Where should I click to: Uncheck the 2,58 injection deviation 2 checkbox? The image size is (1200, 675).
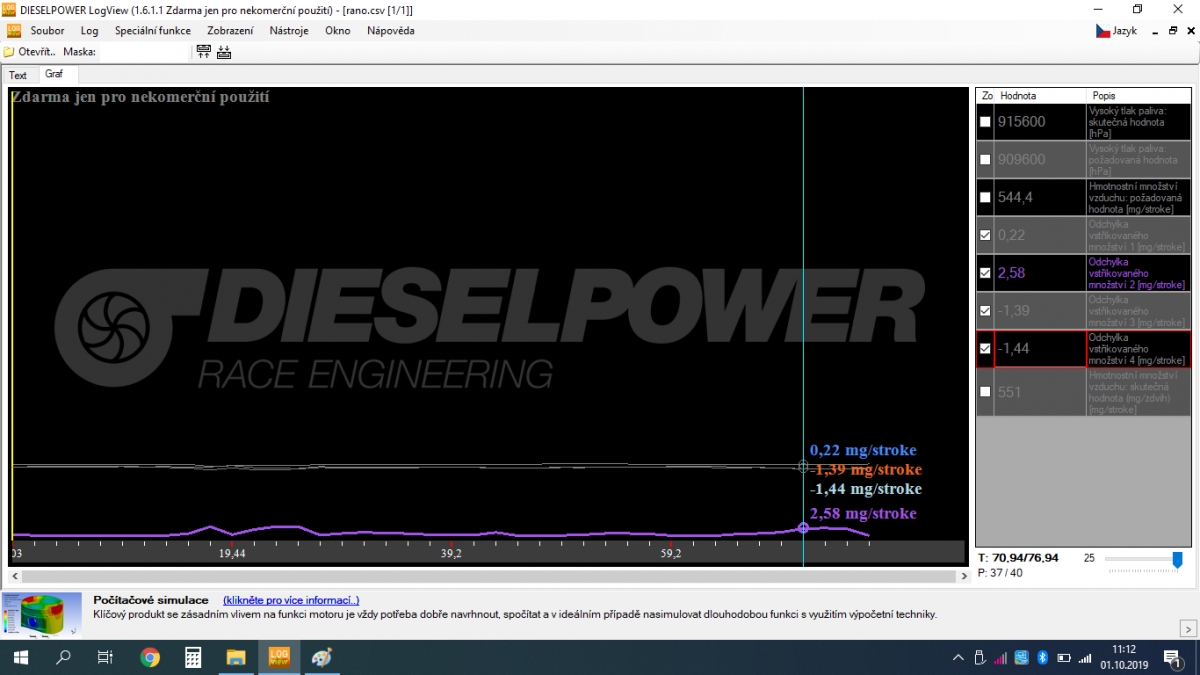tap(985, 273)
